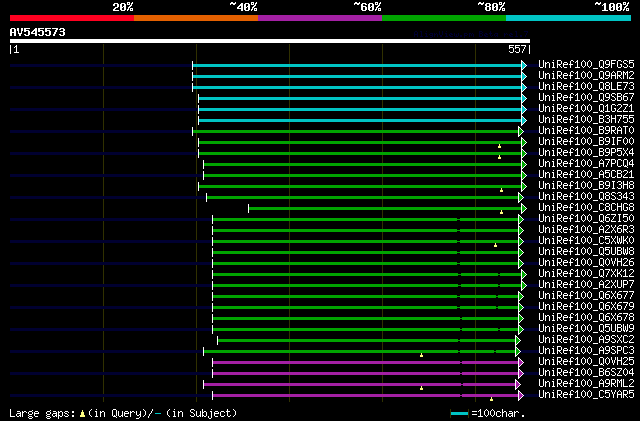The height and width of the screenshot is (421, 640).
Task: Open hit UniRef100_A9SPC3
Action: tap(586, 351)
